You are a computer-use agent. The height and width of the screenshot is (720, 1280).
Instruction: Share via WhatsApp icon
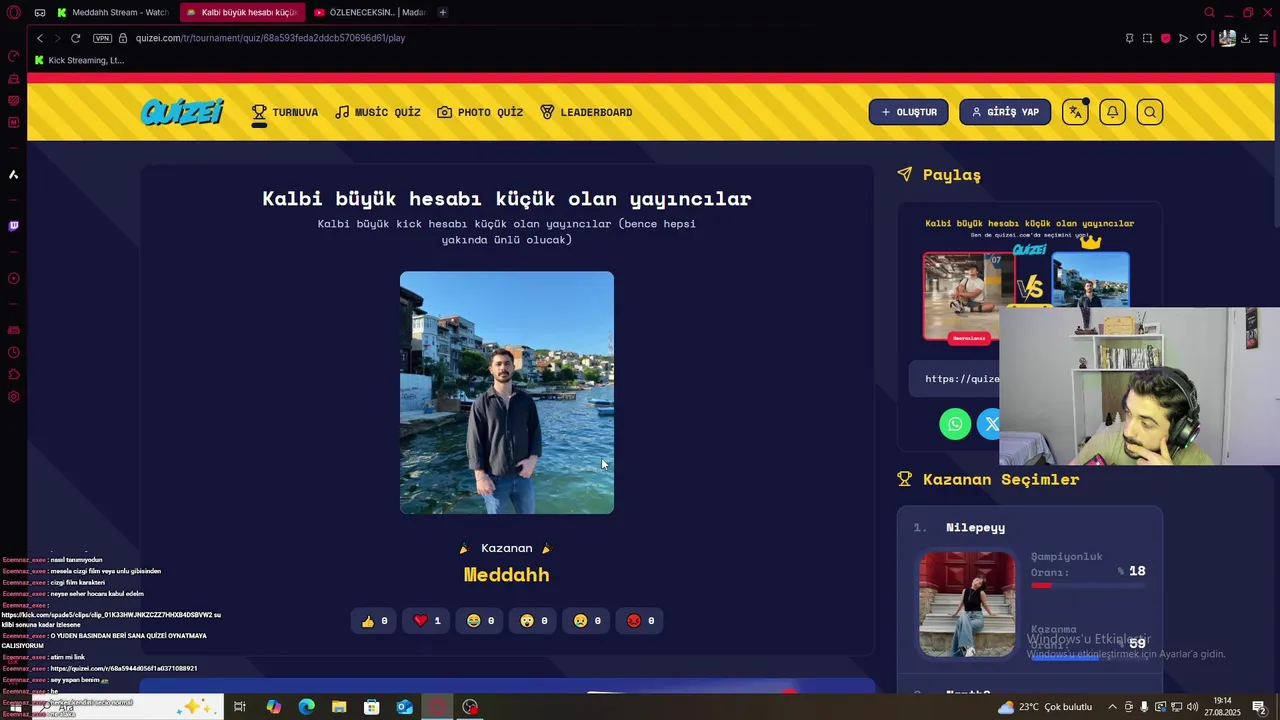(955, 424)
